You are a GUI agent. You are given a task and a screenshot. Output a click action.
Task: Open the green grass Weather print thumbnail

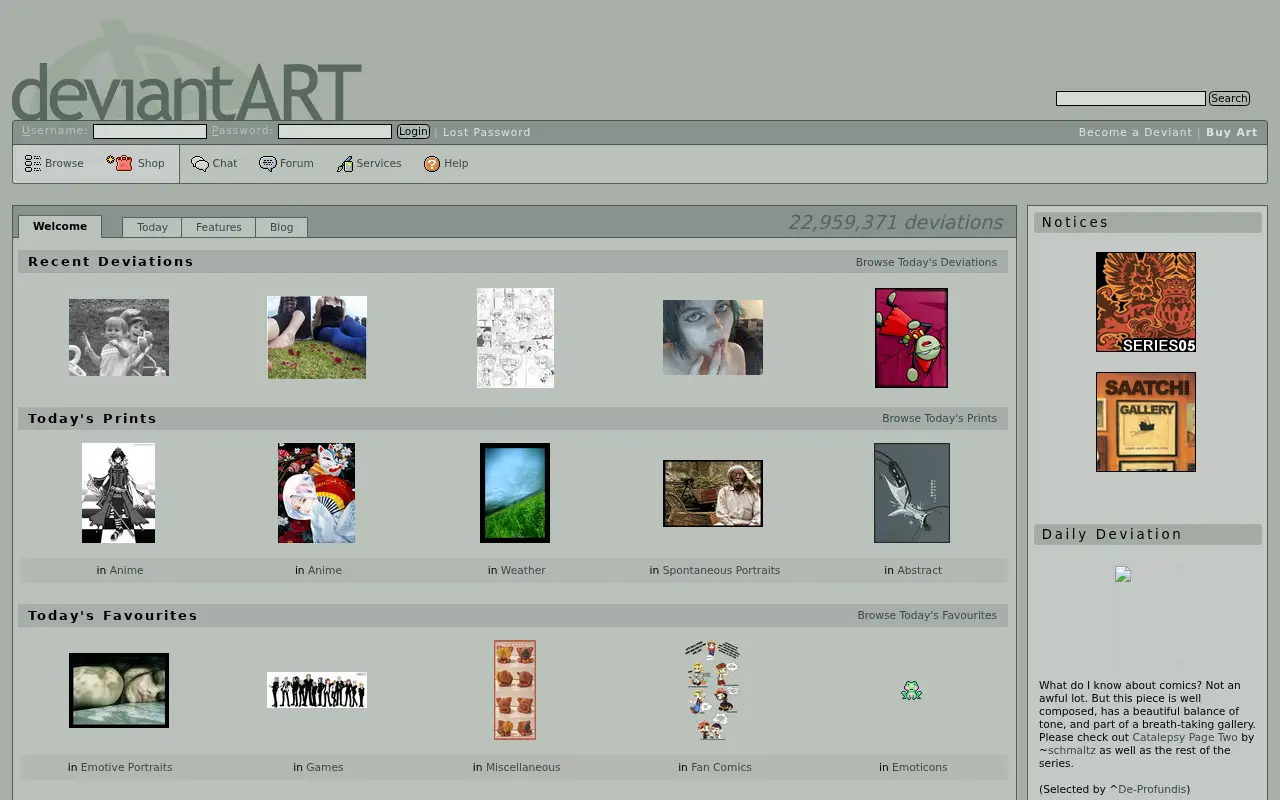515,493
